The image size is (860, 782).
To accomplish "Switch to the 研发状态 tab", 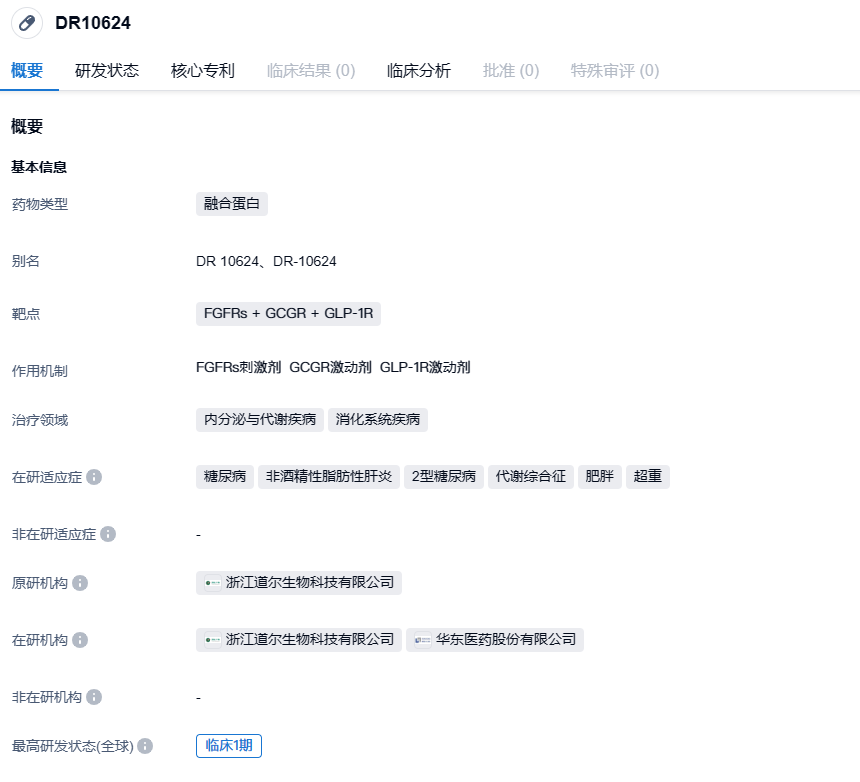I will 107,71.
